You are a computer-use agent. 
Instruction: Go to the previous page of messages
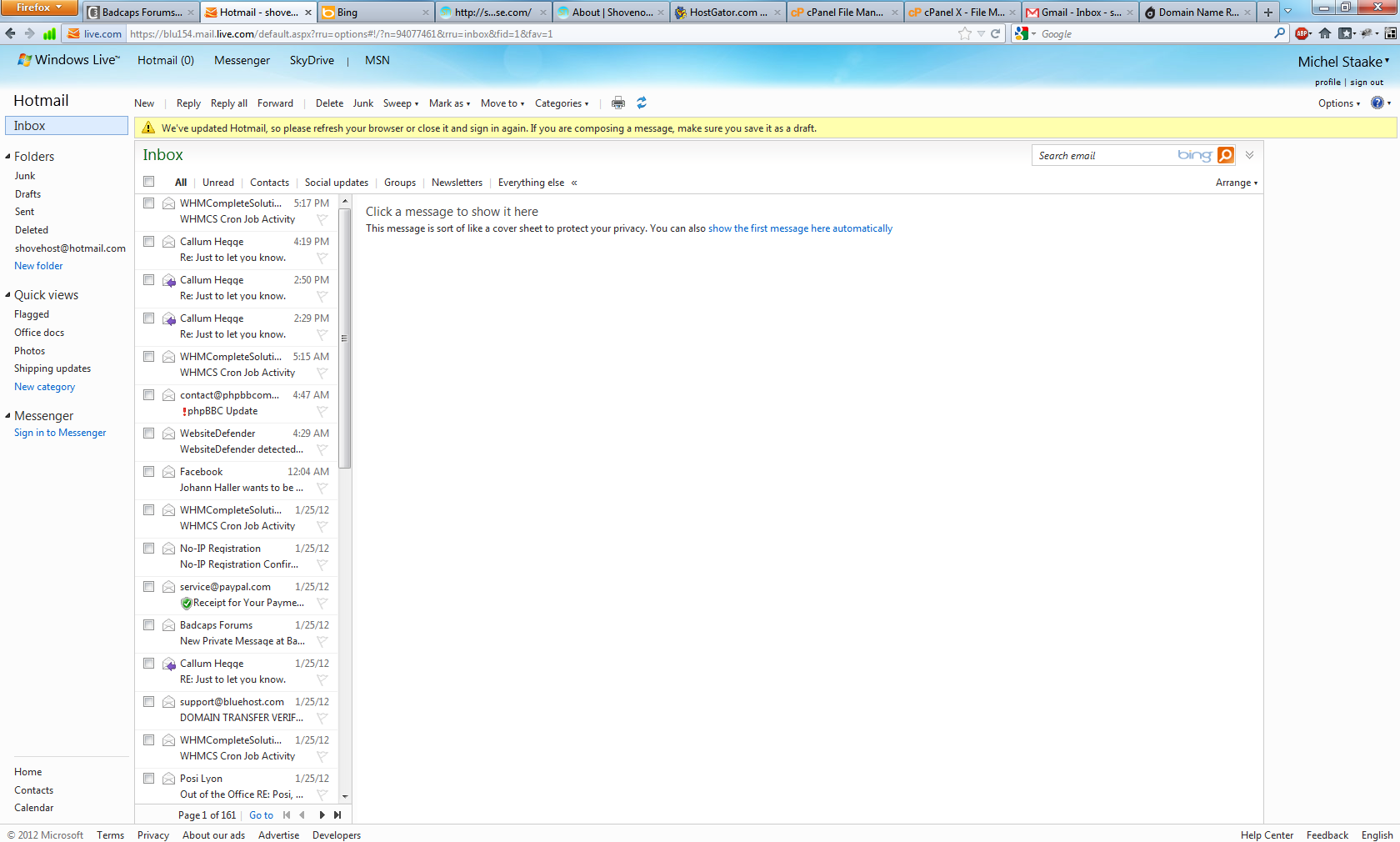(x=302, y=815)
